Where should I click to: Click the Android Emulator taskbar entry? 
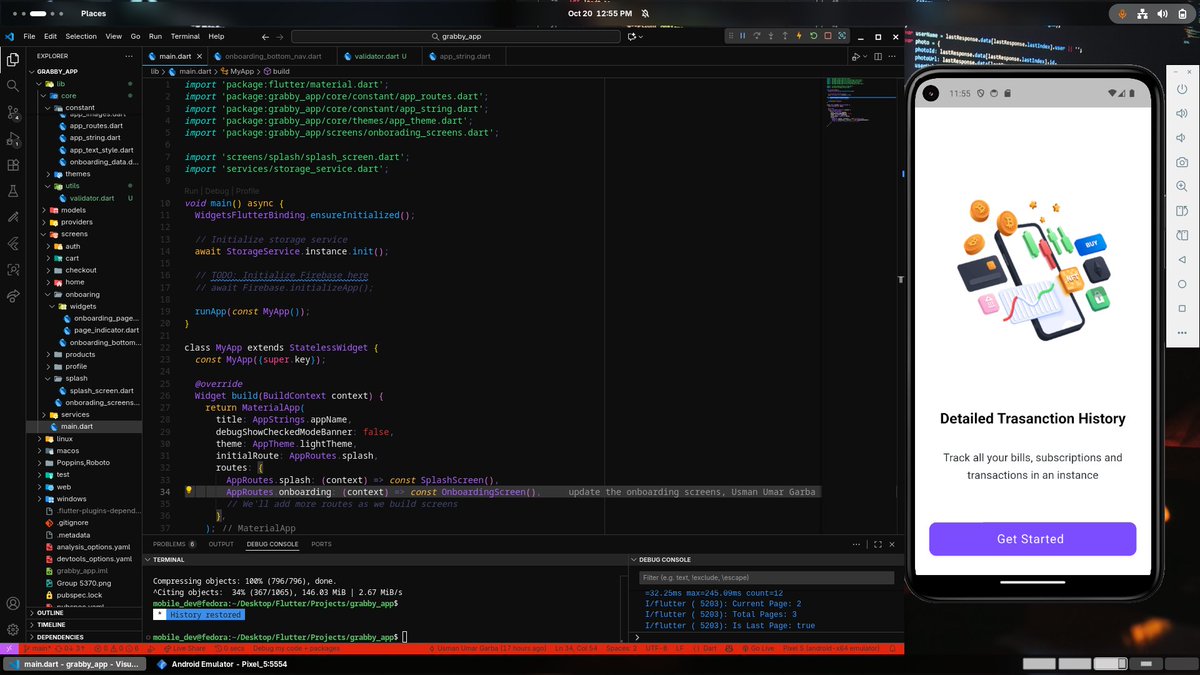[x=221, y=664]
